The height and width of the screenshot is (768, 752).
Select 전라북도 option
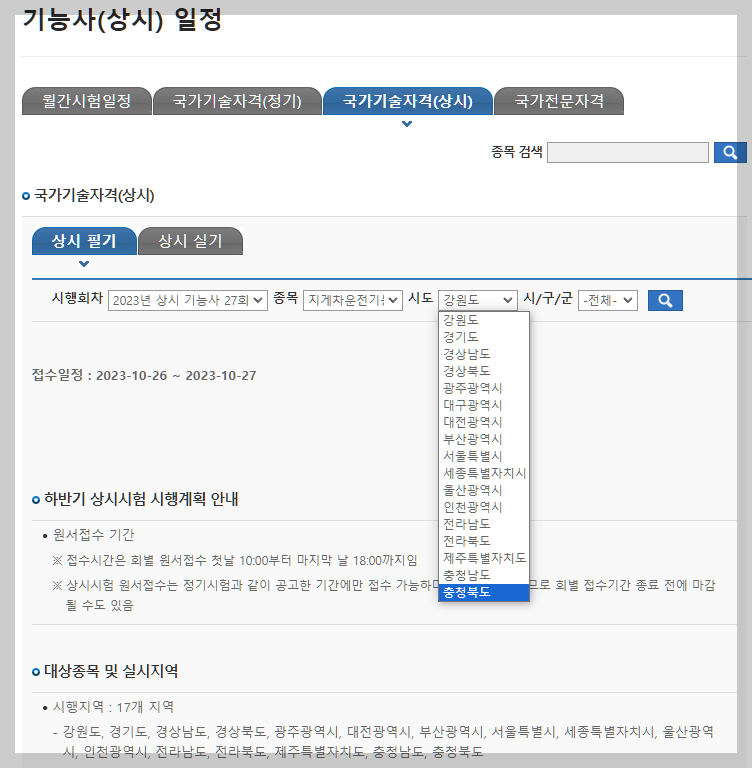484,541
